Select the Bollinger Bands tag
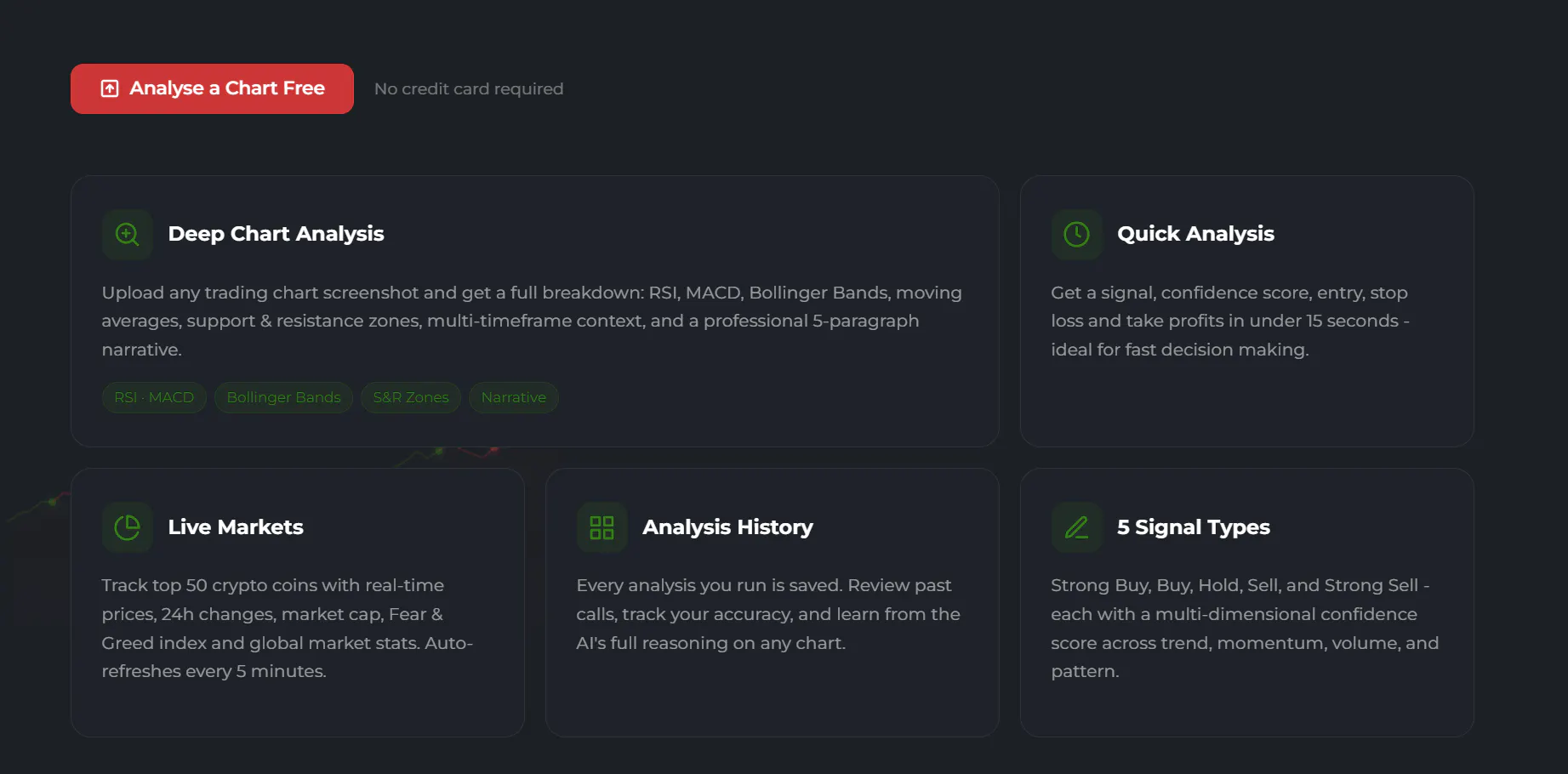Image resolution: width=1568 pixels, height=774 pixels. tap(283, 397)
